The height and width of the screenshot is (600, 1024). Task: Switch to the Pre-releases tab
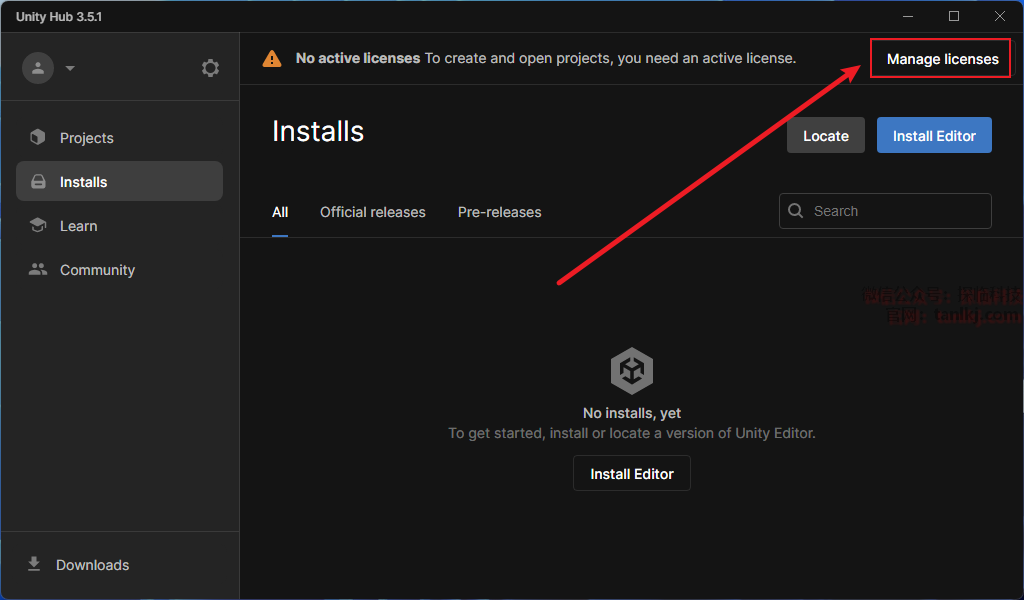click(x=499, y=212)
